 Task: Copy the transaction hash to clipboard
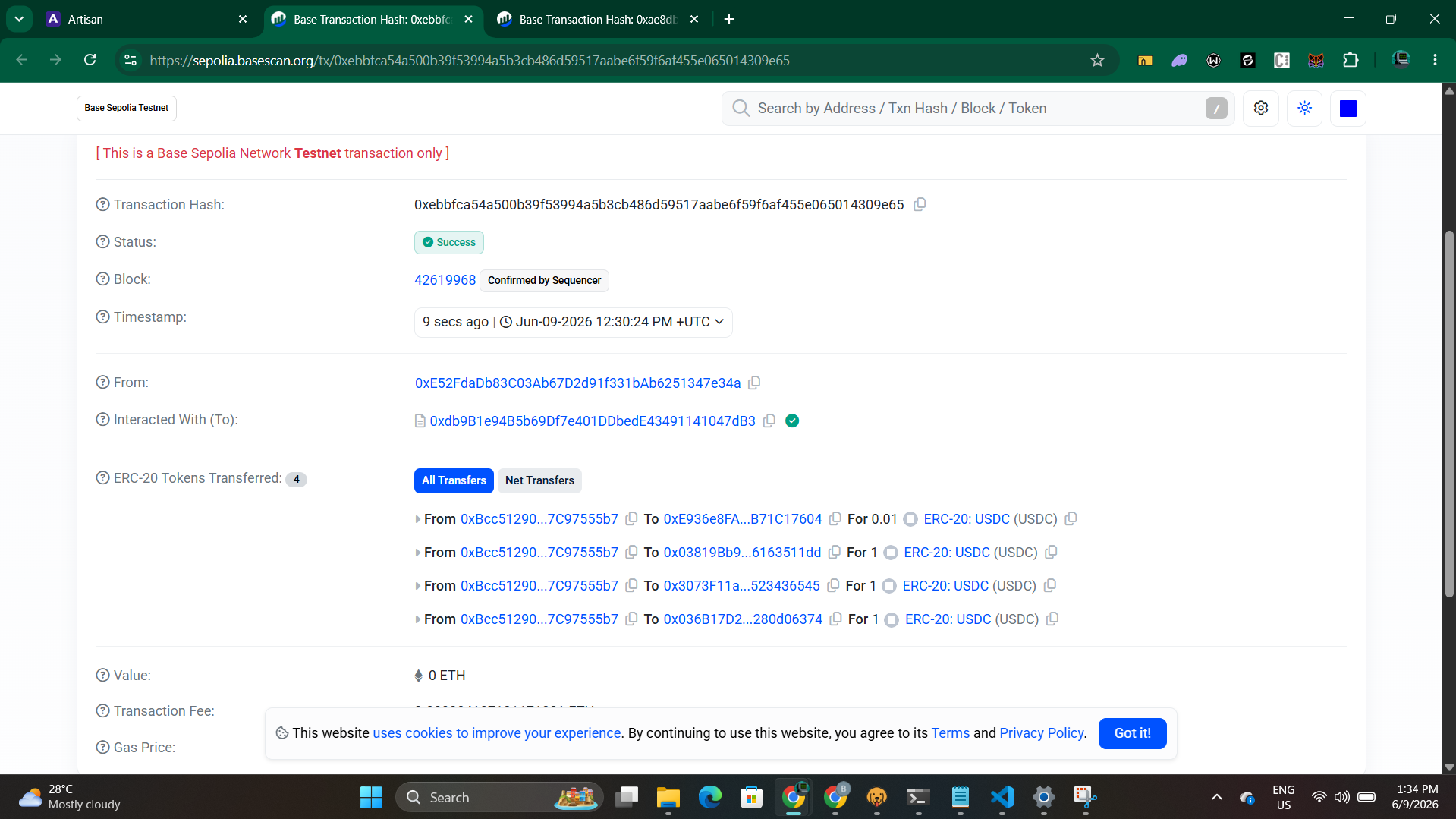pyautogui.click(x=920, y=204)
